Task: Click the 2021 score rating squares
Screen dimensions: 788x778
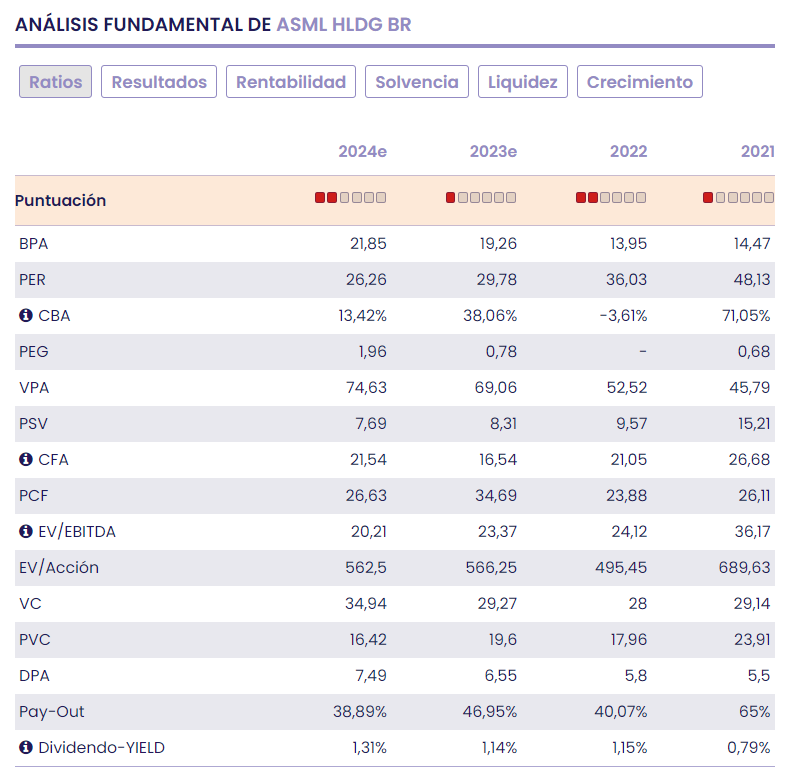Action: [x=738, y=198]
